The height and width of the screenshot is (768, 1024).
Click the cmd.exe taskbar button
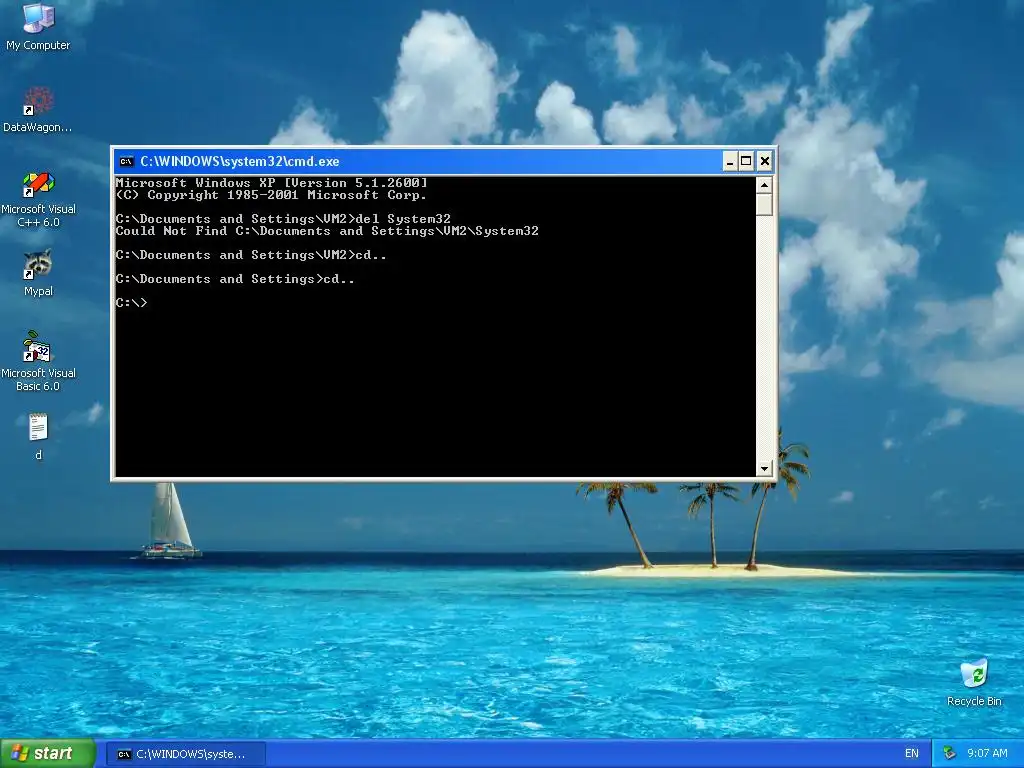point(185,754)
